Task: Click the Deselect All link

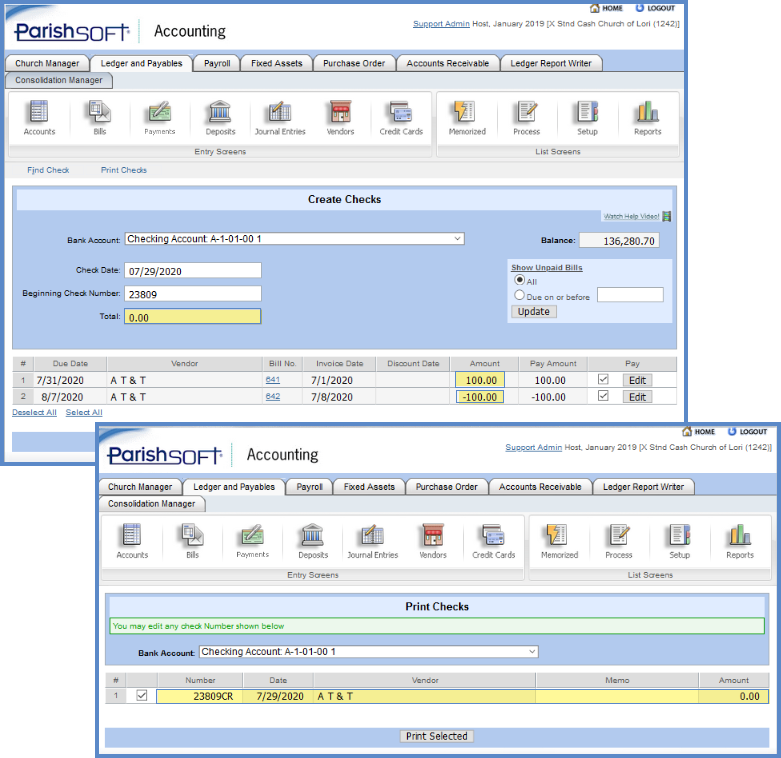Action: pos(34,412)
